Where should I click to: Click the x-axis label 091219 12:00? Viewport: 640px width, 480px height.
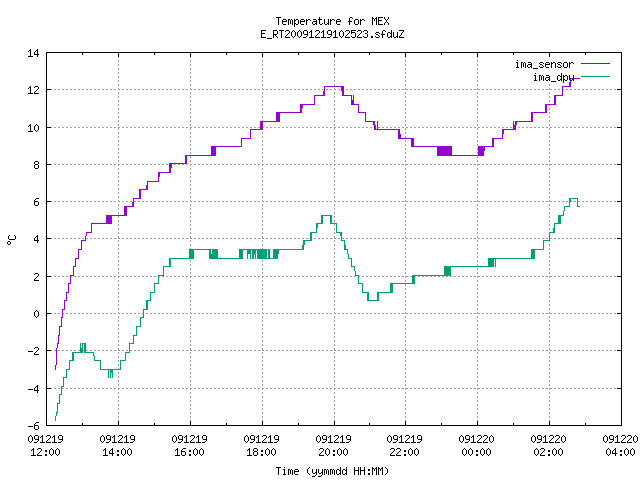tap(46, 446)
